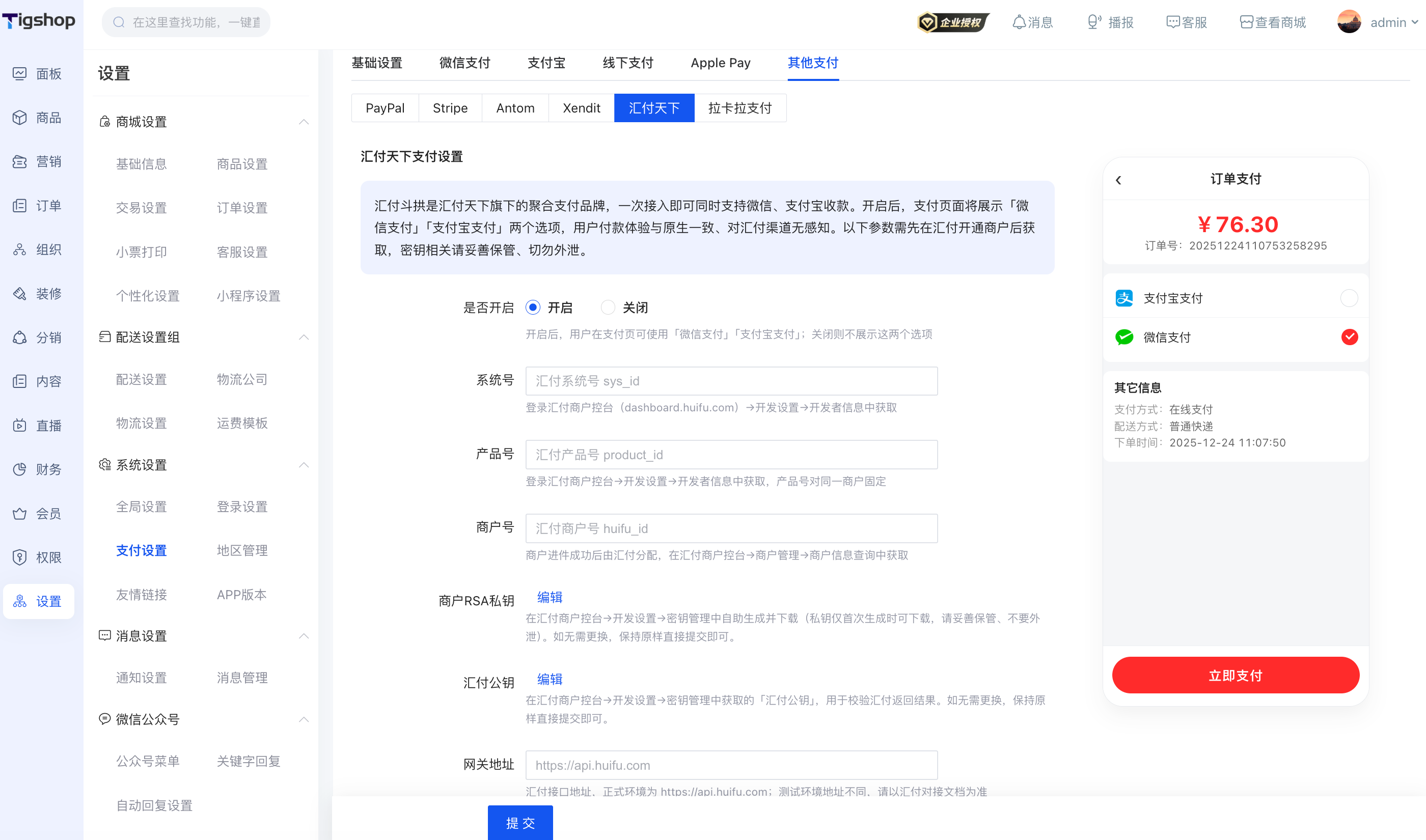Click the 播报 broadcast icon

coord(1093,22)
